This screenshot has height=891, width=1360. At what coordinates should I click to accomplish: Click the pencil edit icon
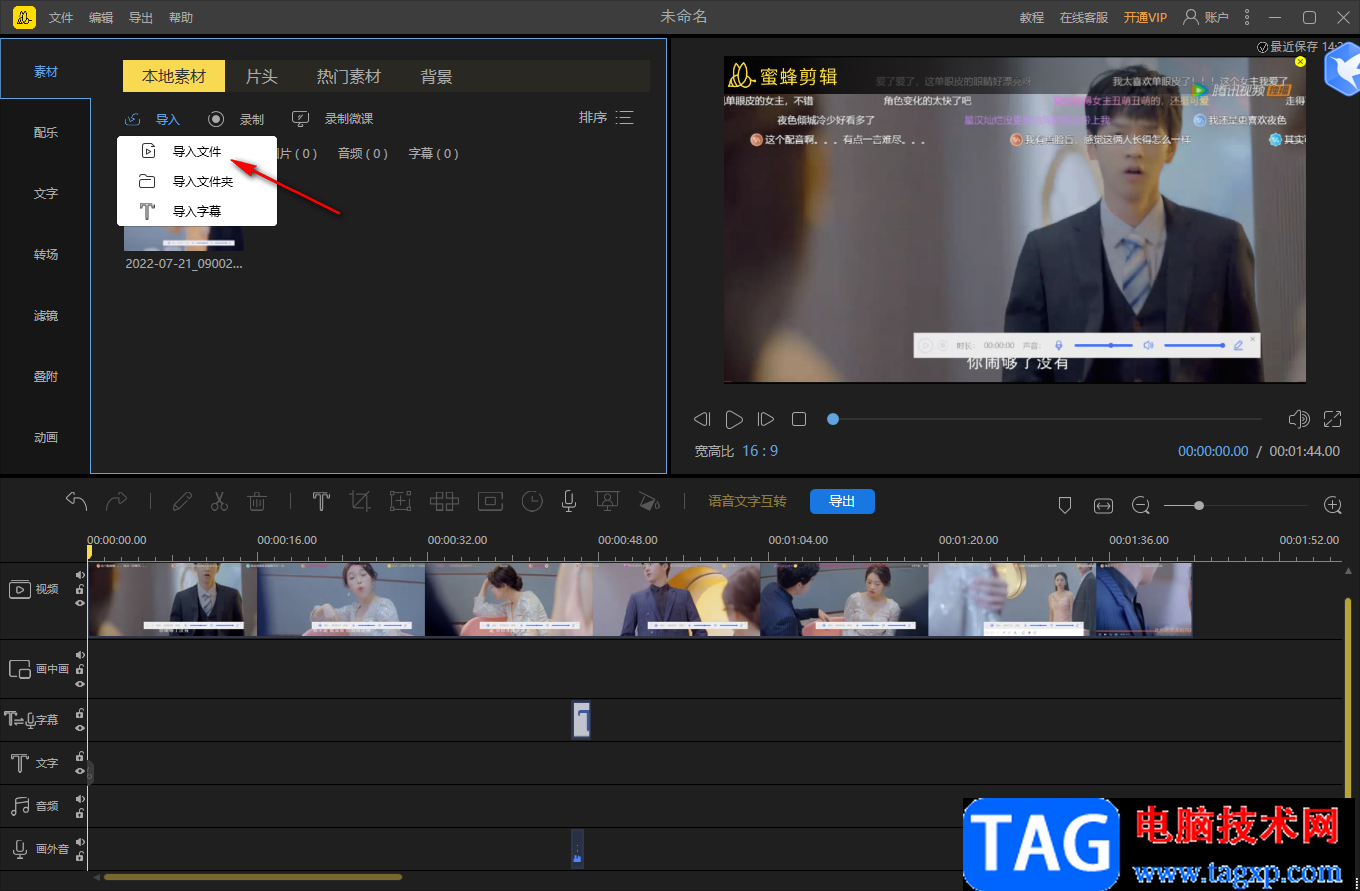[x=182, y=501]
